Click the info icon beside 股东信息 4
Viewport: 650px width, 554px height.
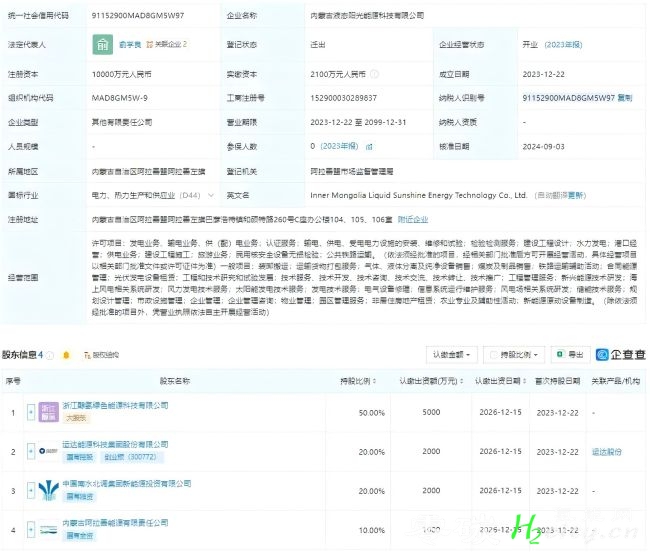(50, 355)
